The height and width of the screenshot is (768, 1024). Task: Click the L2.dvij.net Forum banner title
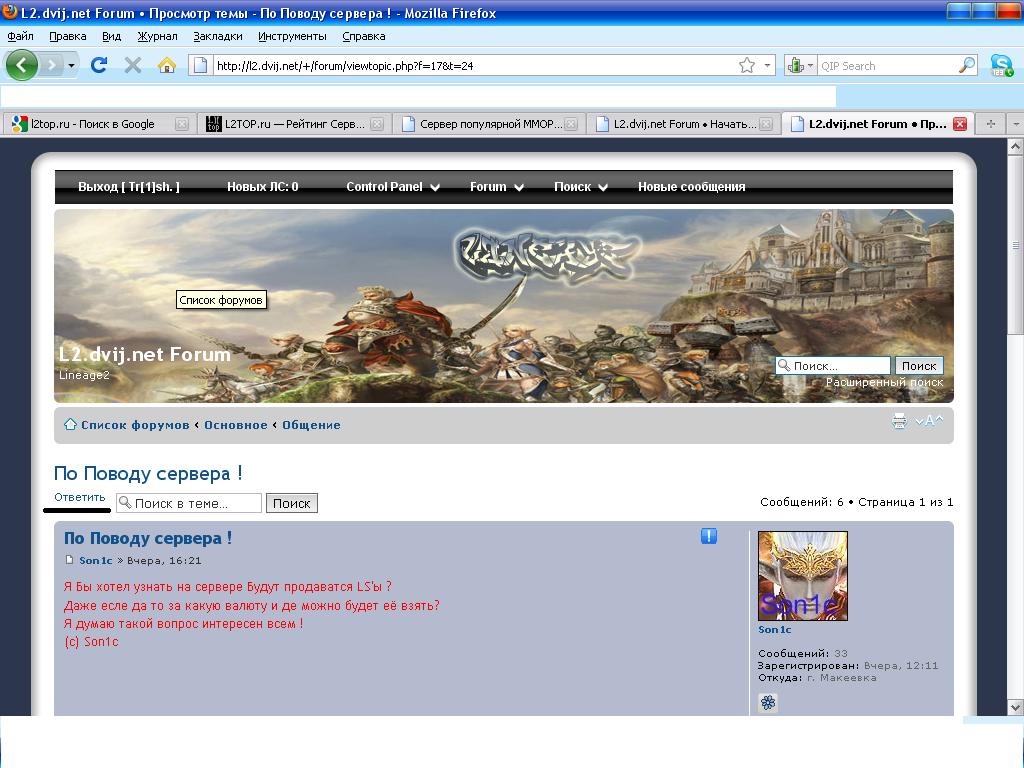click(145, 354)
